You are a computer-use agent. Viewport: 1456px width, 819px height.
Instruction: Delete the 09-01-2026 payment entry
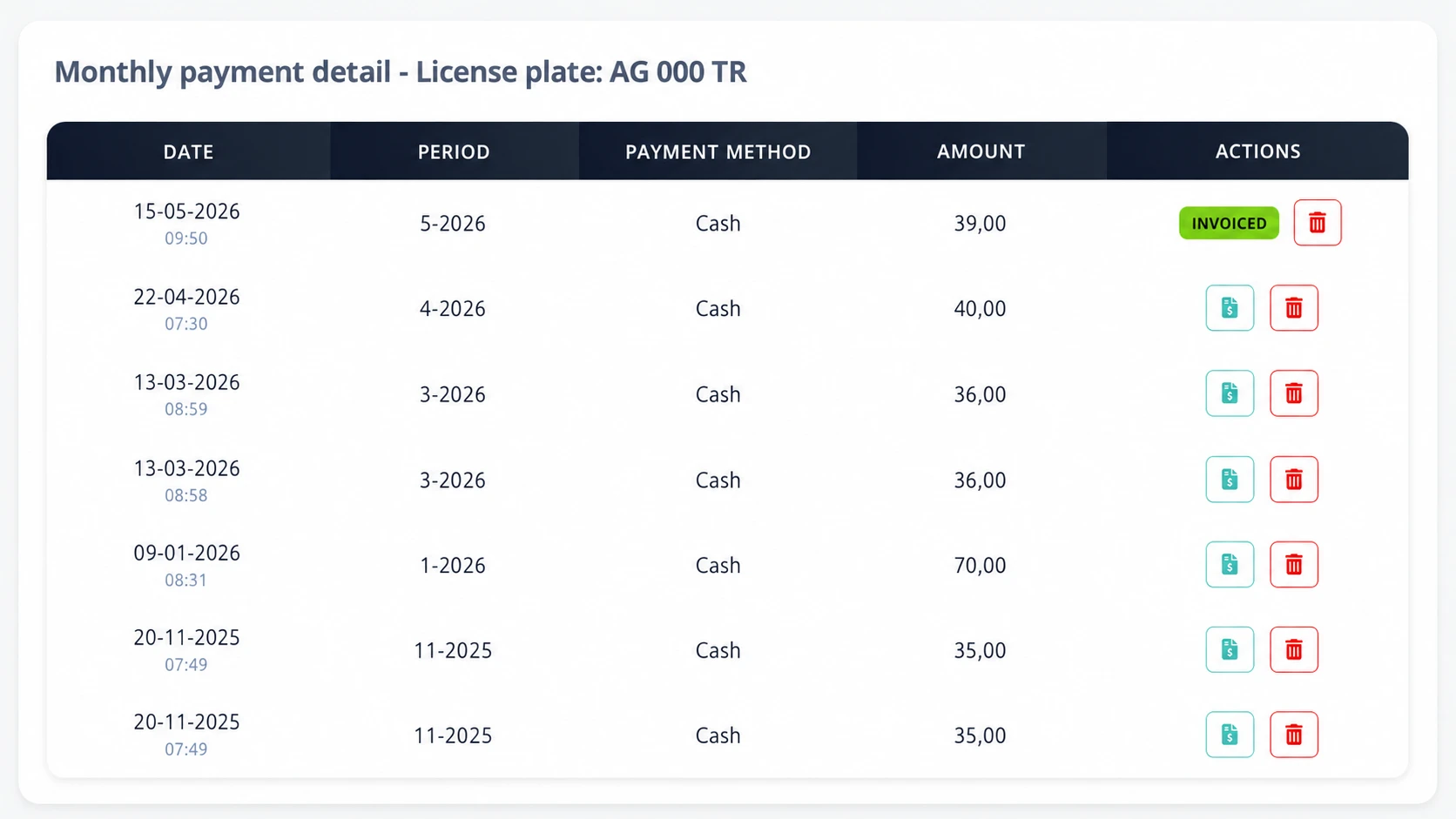point(1294,565)
